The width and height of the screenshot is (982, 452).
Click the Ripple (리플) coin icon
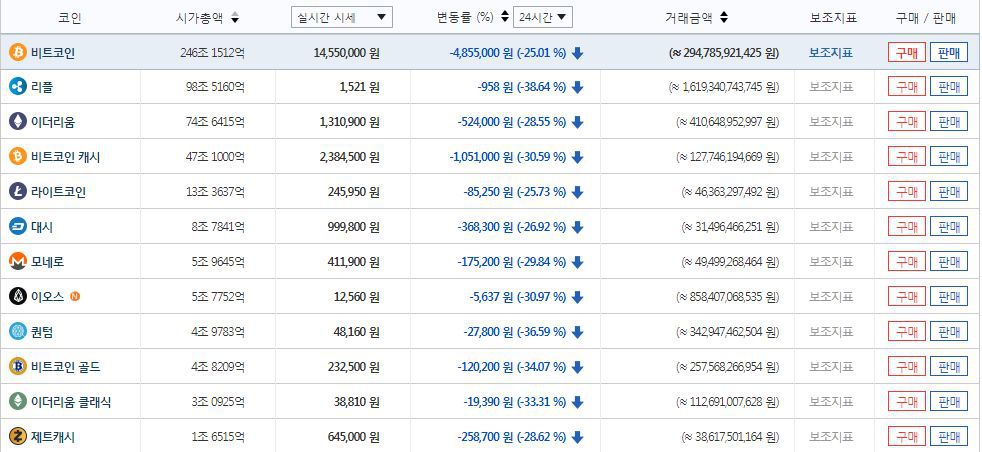[18, 87]
